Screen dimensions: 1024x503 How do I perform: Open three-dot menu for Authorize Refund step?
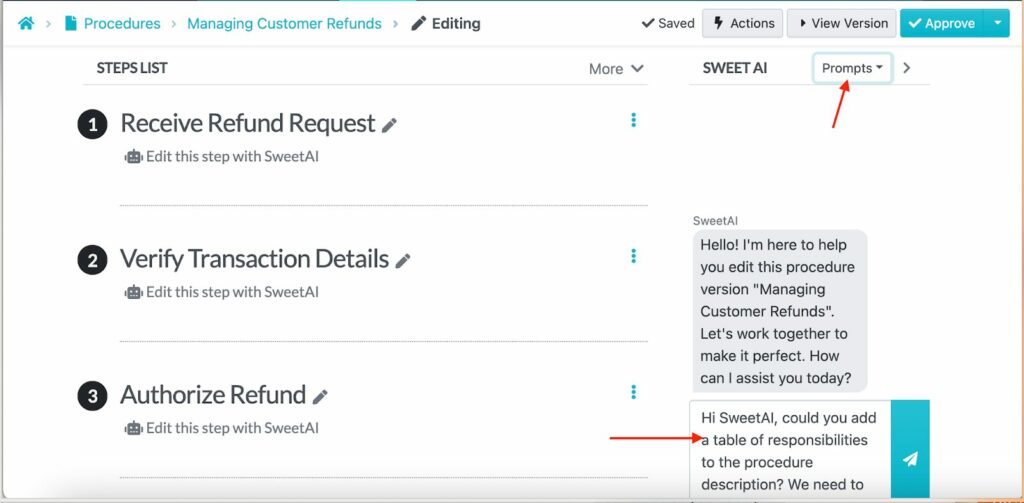coord(633,392)
